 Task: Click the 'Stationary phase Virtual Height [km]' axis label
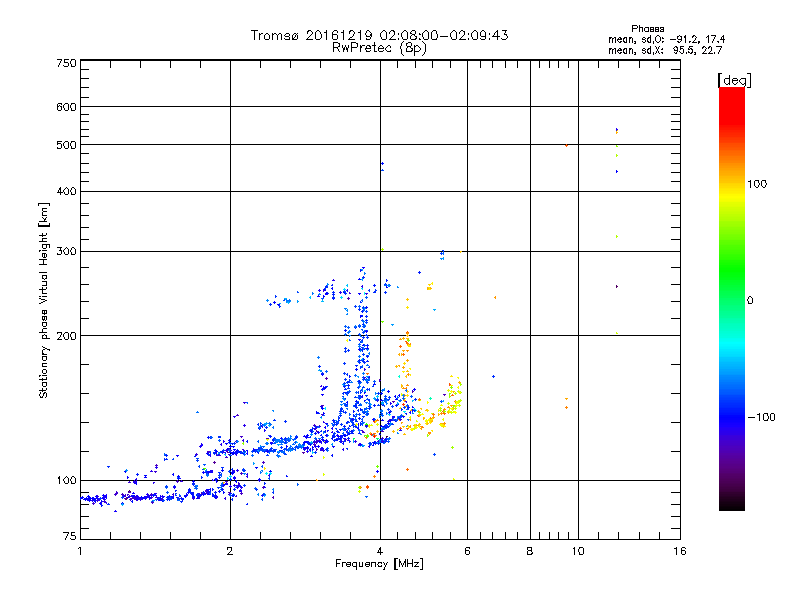pyautogui.click(x=43, y=301)
